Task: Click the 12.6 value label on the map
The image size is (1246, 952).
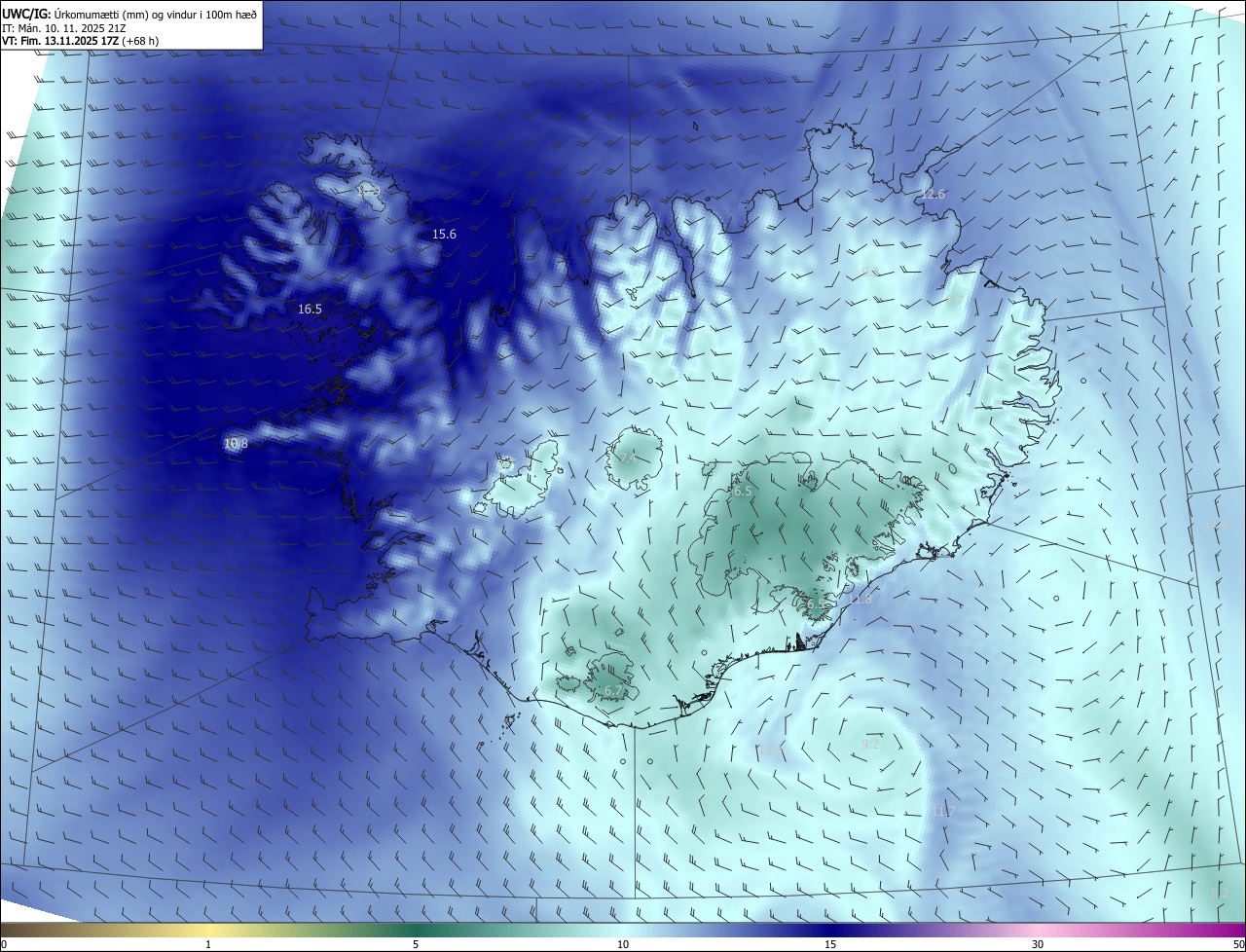Action: click(x=933, y=195)
